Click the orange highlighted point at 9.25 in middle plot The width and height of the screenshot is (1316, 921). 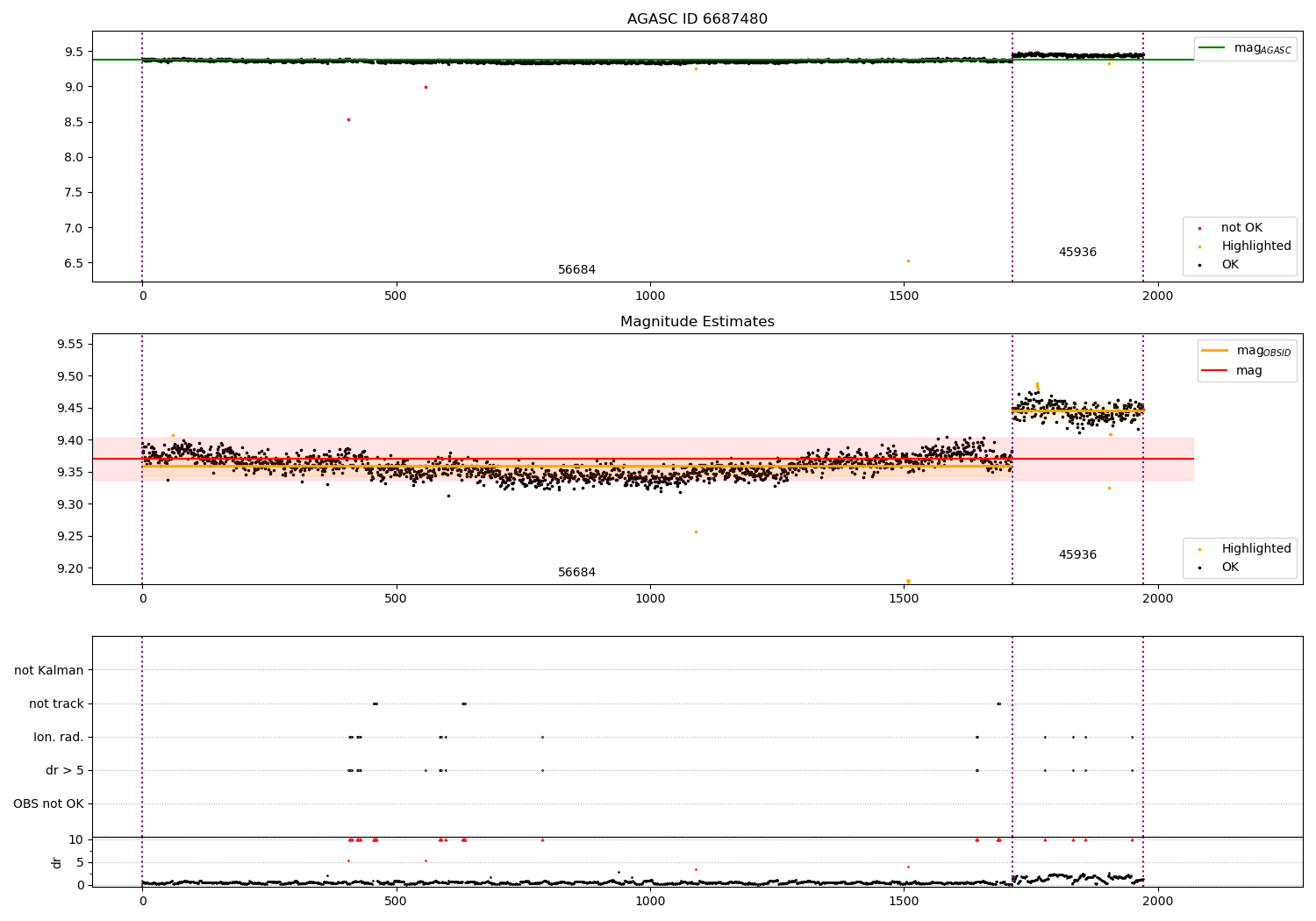(696, 532)
